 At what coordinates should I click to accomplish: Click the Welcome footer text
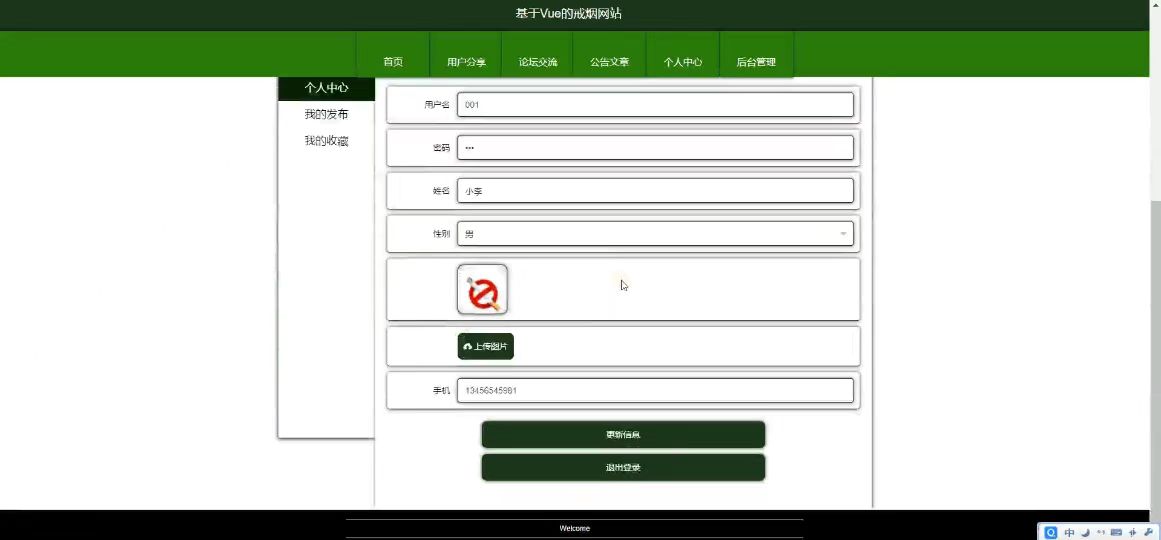[575, 528]
